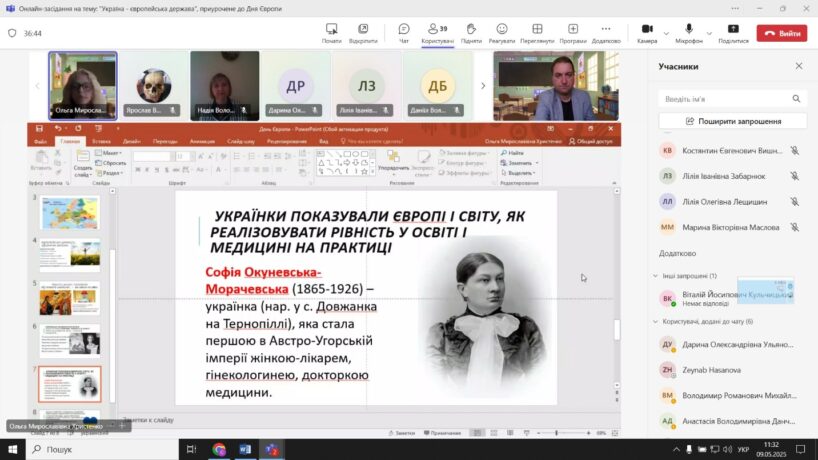Click the red Вийти leave button
Screen dimensions: 818x460
[781, 33]
